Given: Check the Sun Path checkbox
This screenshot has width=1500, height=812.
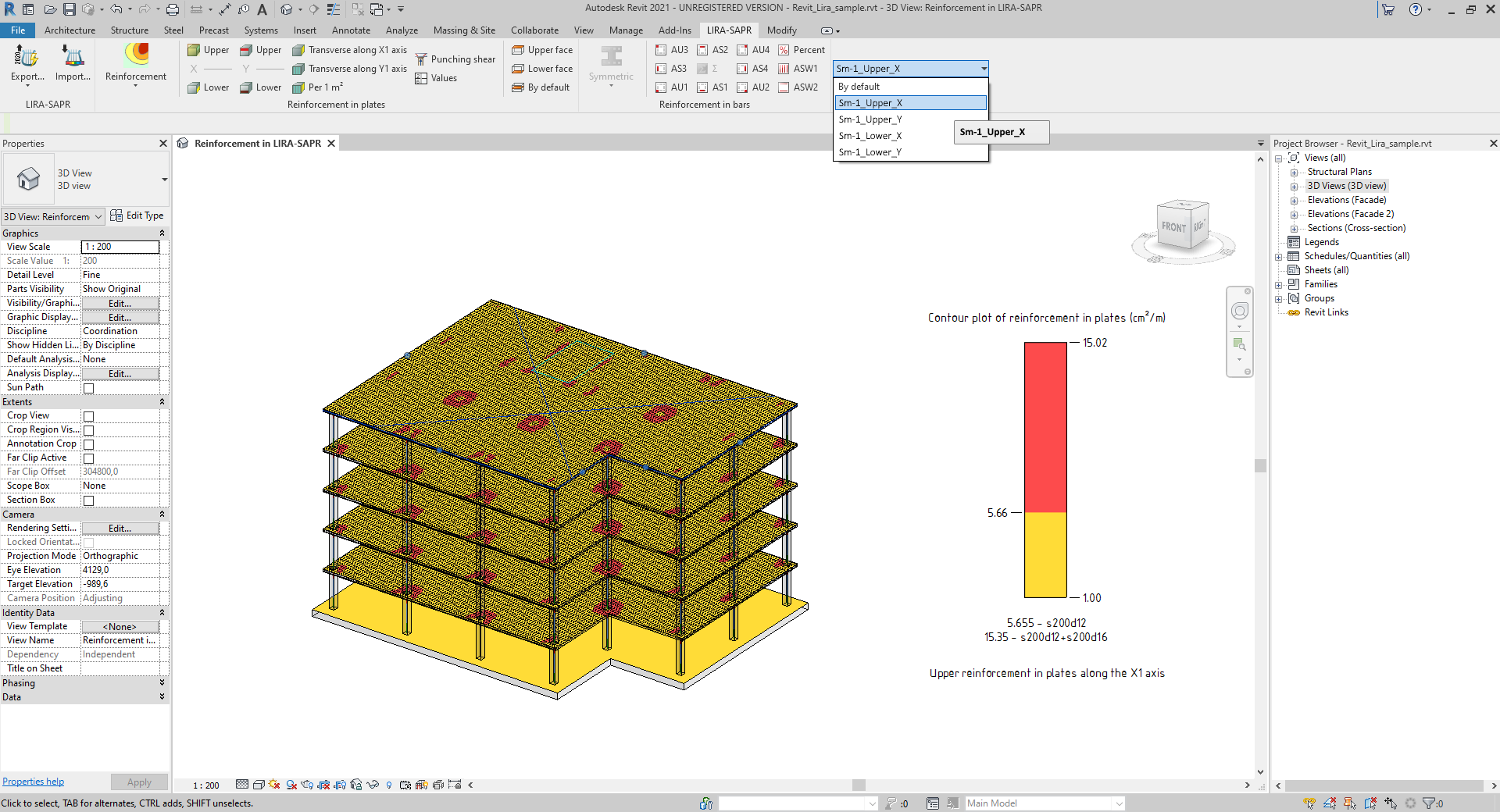Looking at the screenshot, I should [x=89, y=388].
